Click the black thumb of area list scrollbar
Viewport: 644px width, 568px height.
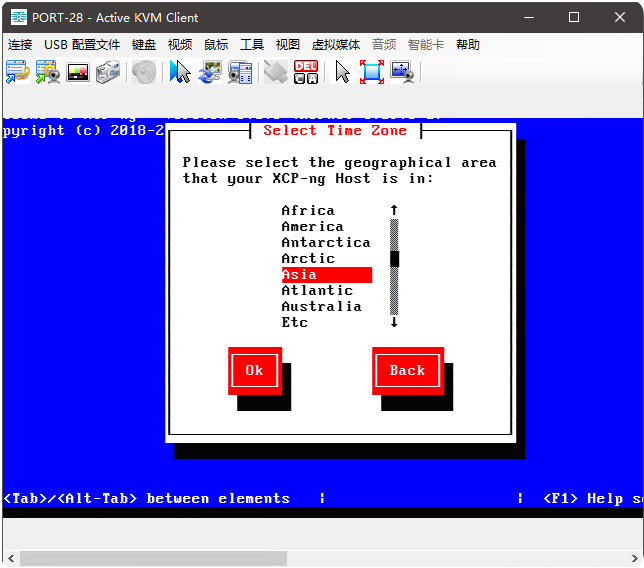click(394, 259)
